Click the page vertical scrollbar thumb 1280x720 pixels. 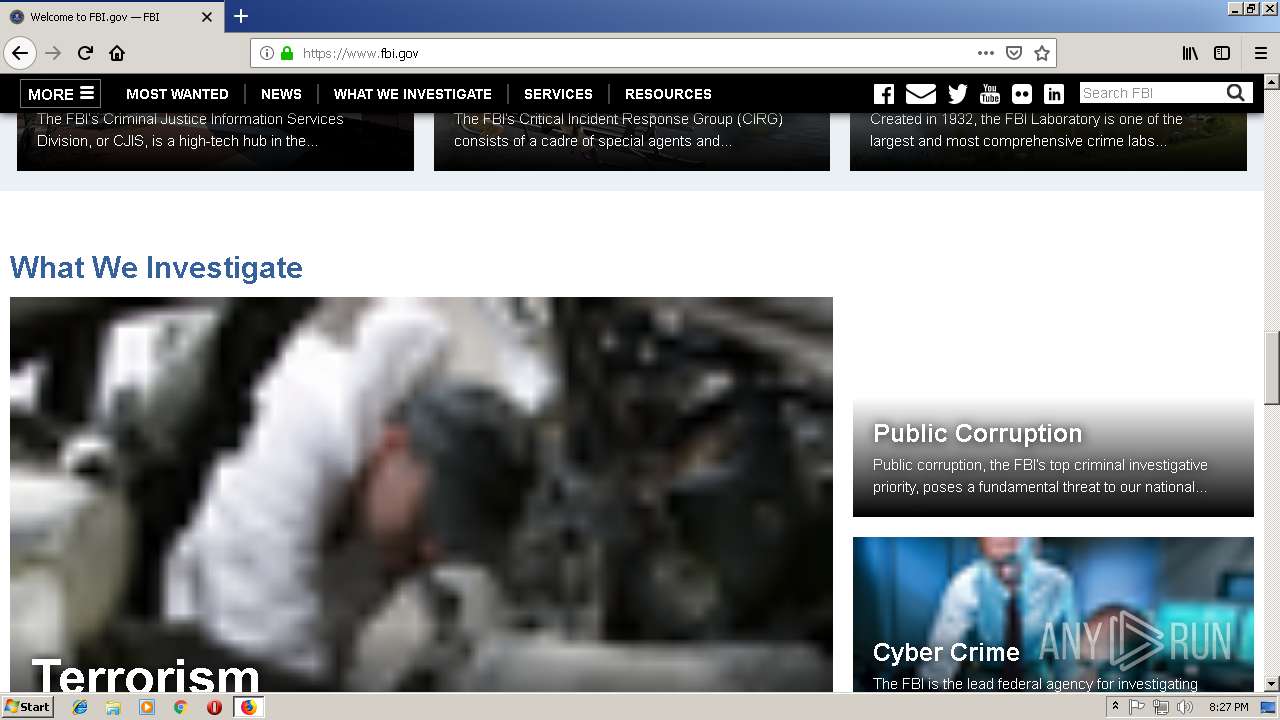pyautogui.click(x=1272, y=367)
